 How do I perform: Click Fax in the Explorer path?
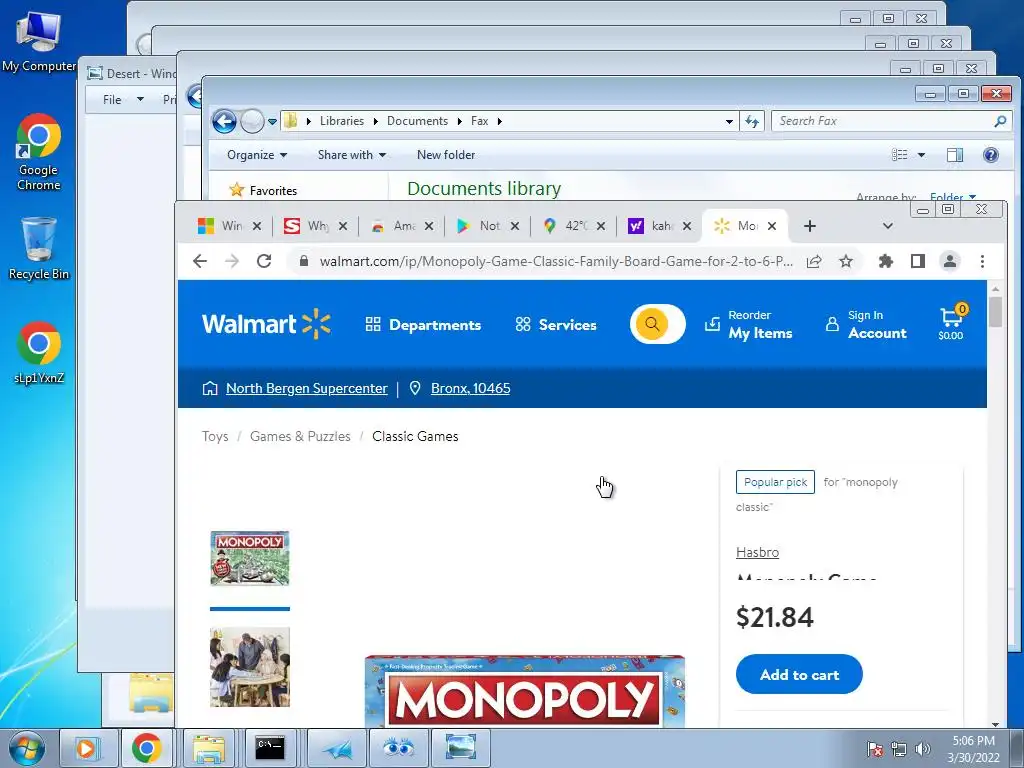[479, 121]
